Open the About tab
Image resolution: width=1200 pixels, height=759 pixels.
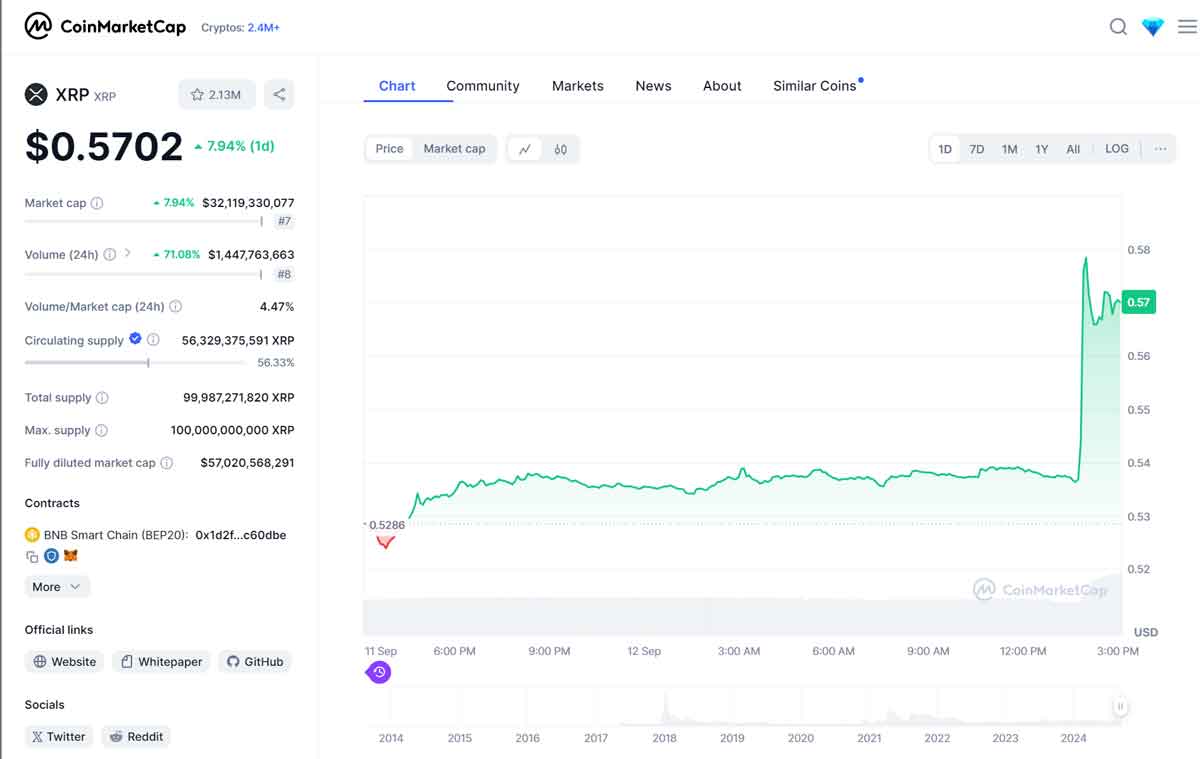coord(722,86)
